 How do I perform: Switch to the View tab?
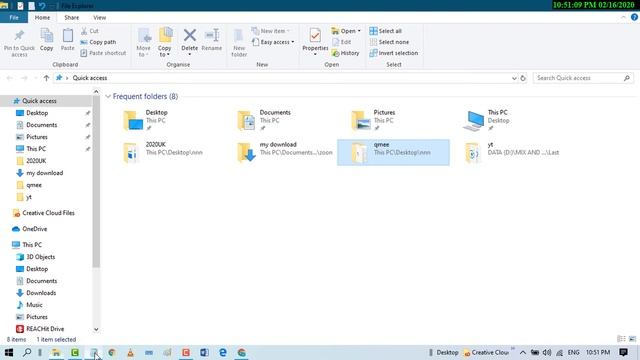pyautogui.click(x=100, y=18)
